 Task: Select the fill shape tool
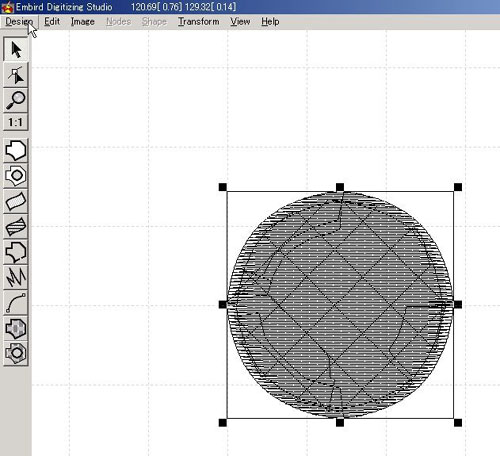(16, 151)
